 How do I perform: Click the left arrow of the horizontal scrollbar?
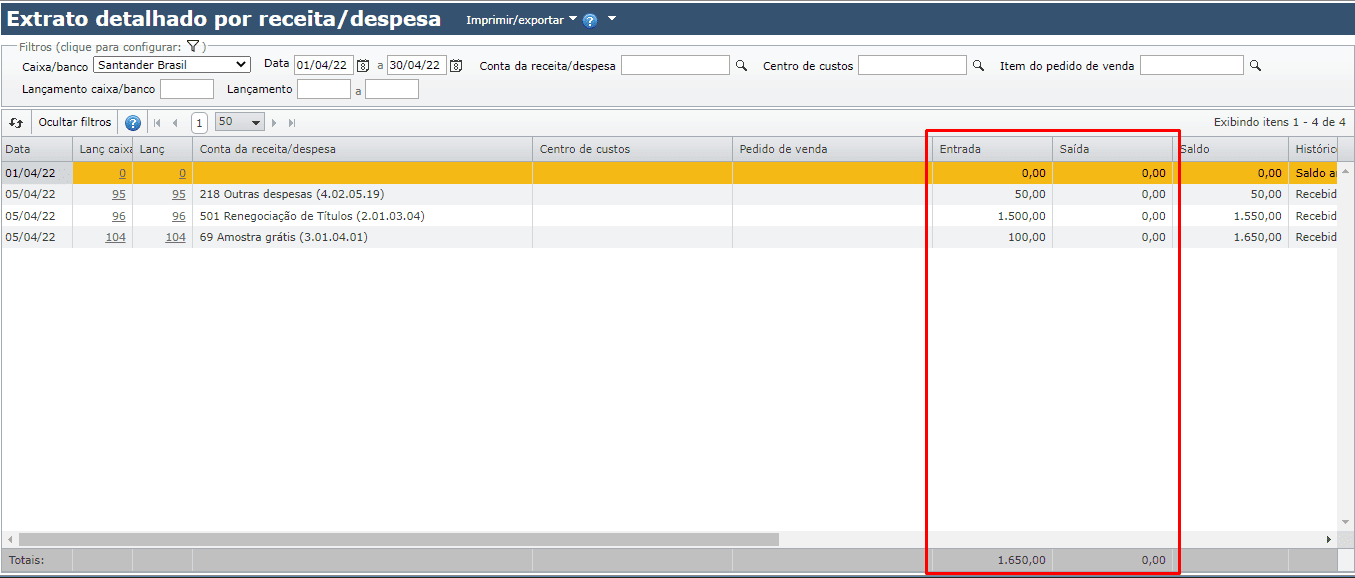(9, 539)
